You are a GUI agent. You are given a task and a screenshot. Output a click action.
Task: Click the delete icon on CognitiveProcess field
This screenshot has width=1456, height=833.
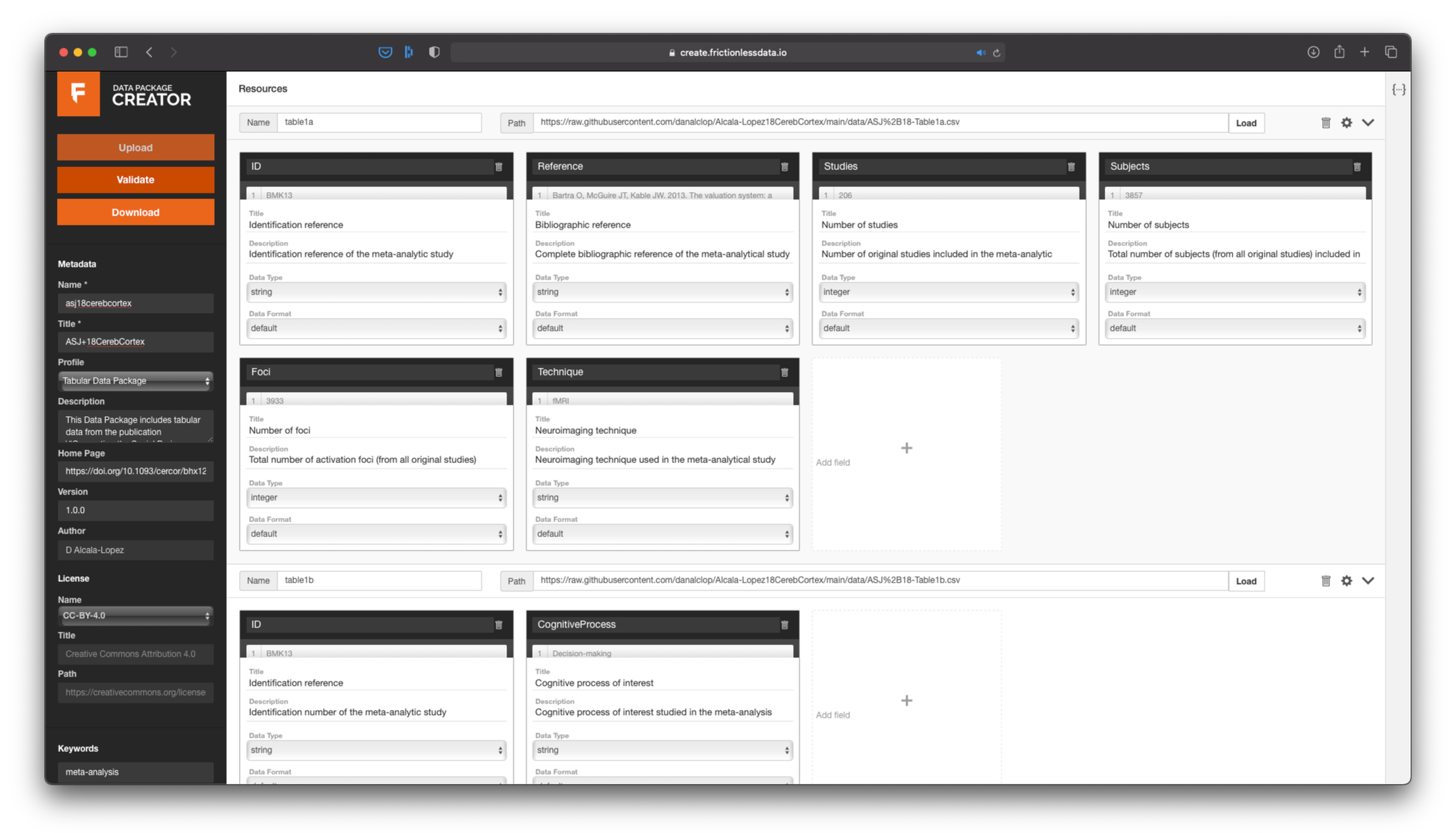pyautogui.click(x=784, y=624)
